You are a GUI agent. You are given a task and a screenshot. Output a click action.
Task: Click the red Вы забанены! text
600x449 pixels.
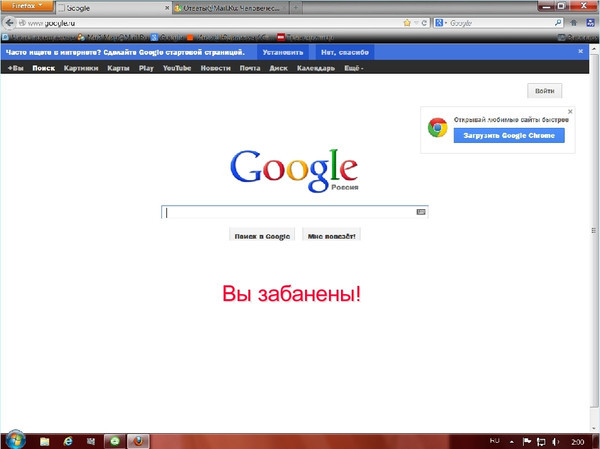(292, 294)
